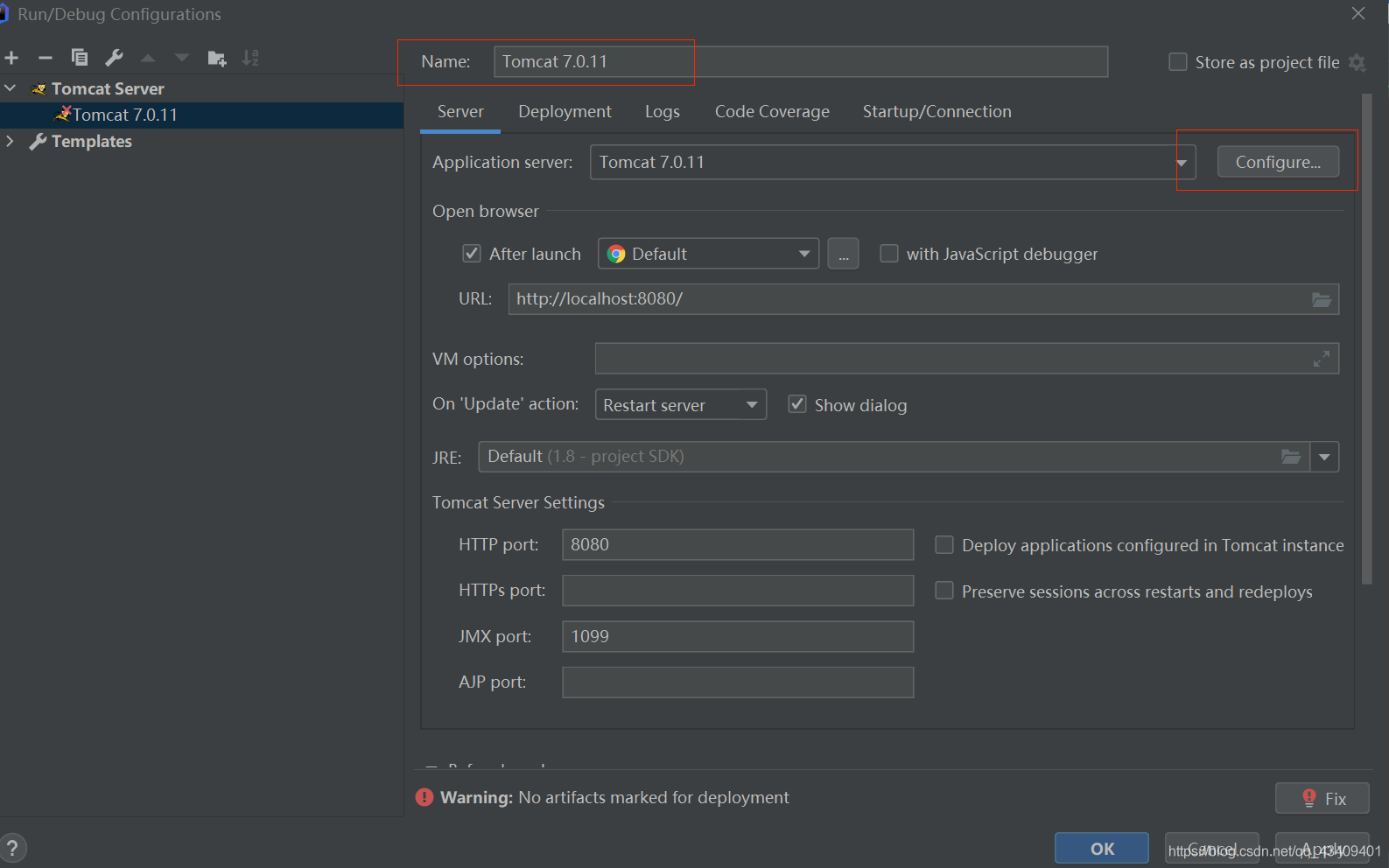
Task: Click the AJP port field
Action: (738, 682)
